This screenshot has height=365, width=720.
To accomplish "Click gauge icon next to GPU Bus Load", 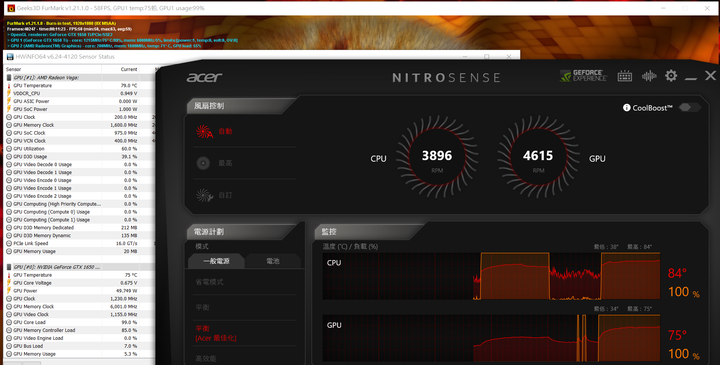I will 9,346.
